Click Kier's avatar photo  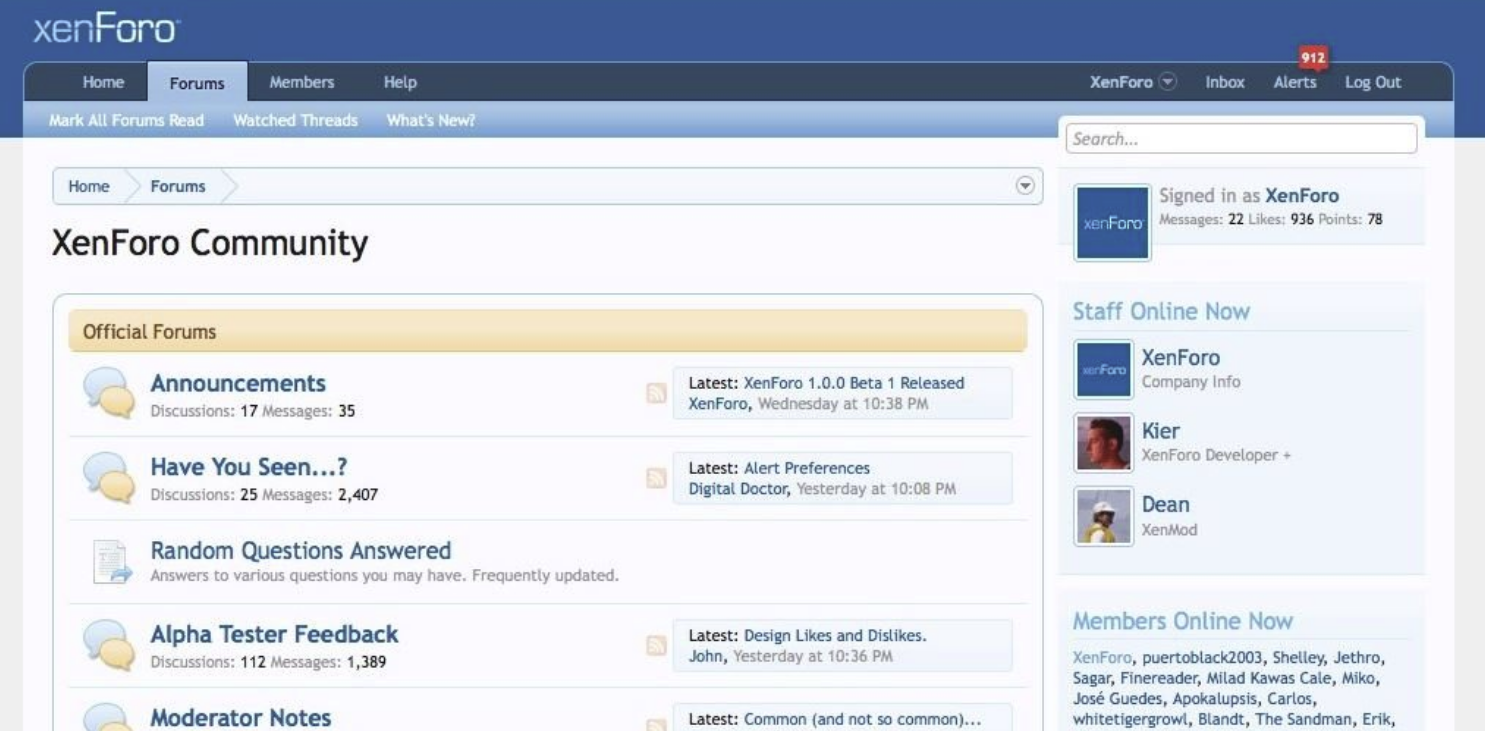click(1104, 443)
